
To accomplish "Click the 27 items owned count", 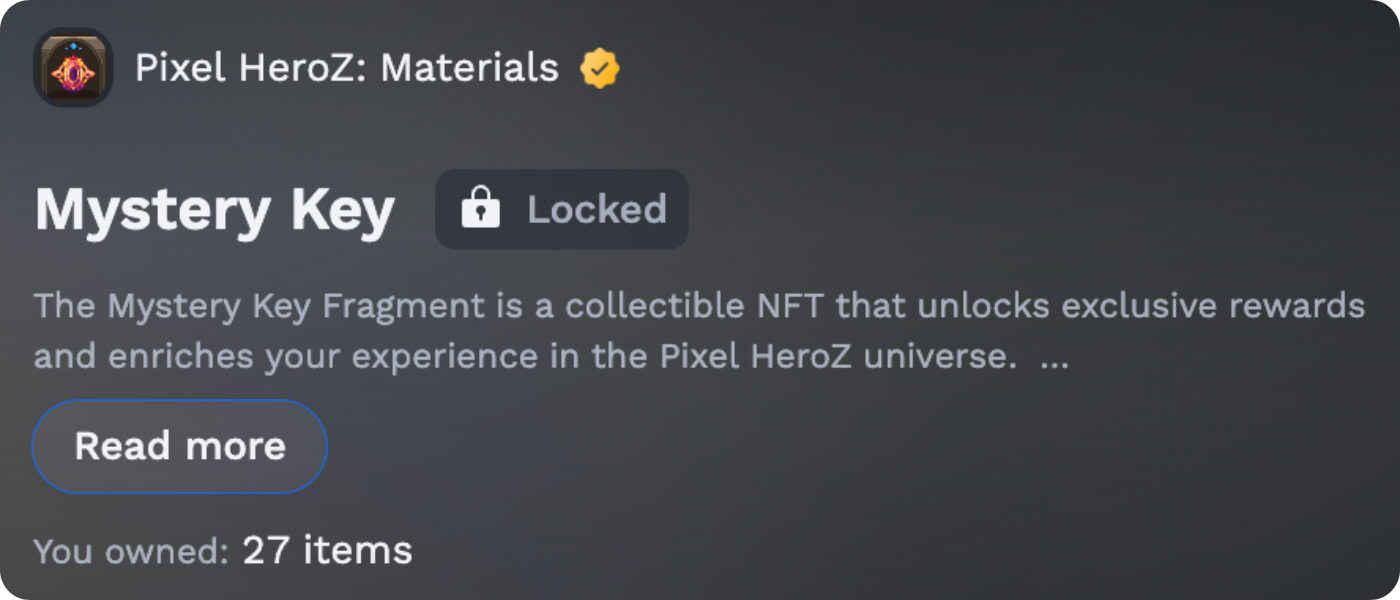I will [327, 550].
